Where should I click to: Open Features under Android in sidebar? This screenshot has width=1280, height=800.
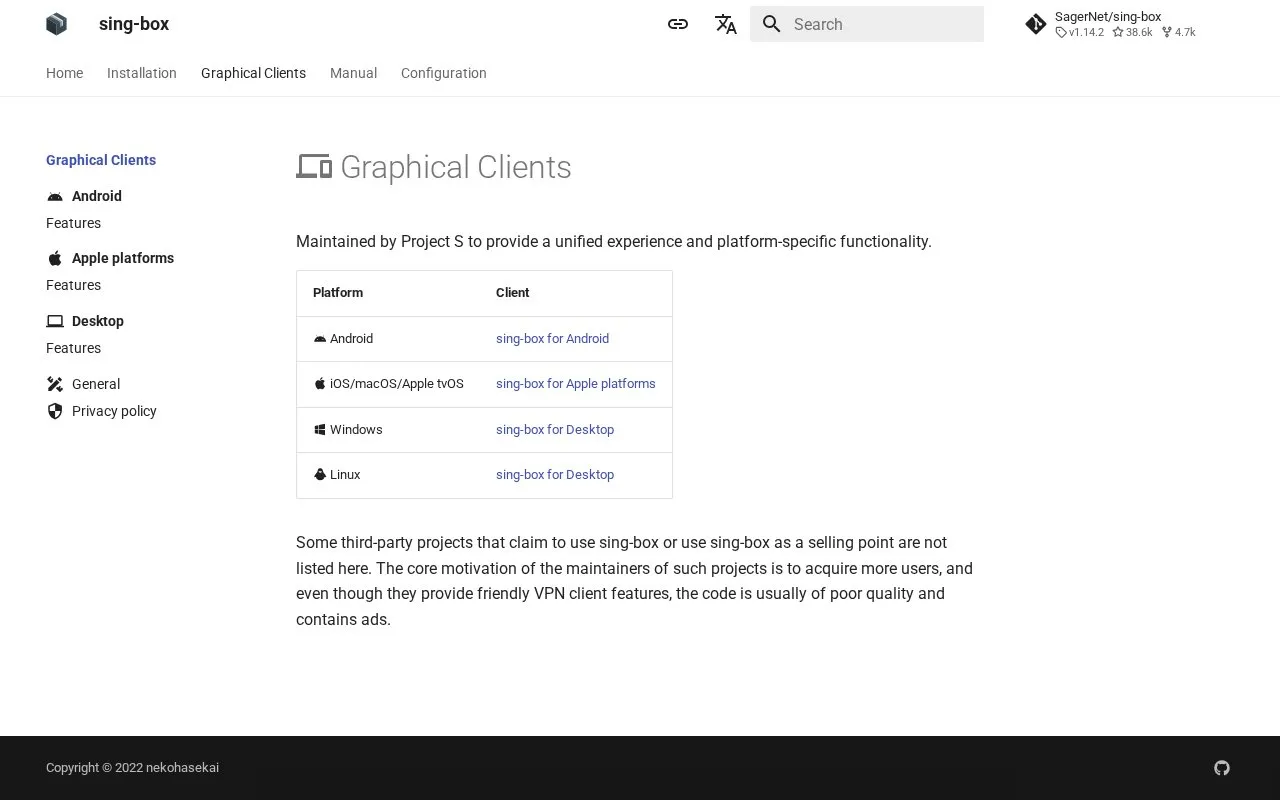pyautogui.click(x=73, y=223)
